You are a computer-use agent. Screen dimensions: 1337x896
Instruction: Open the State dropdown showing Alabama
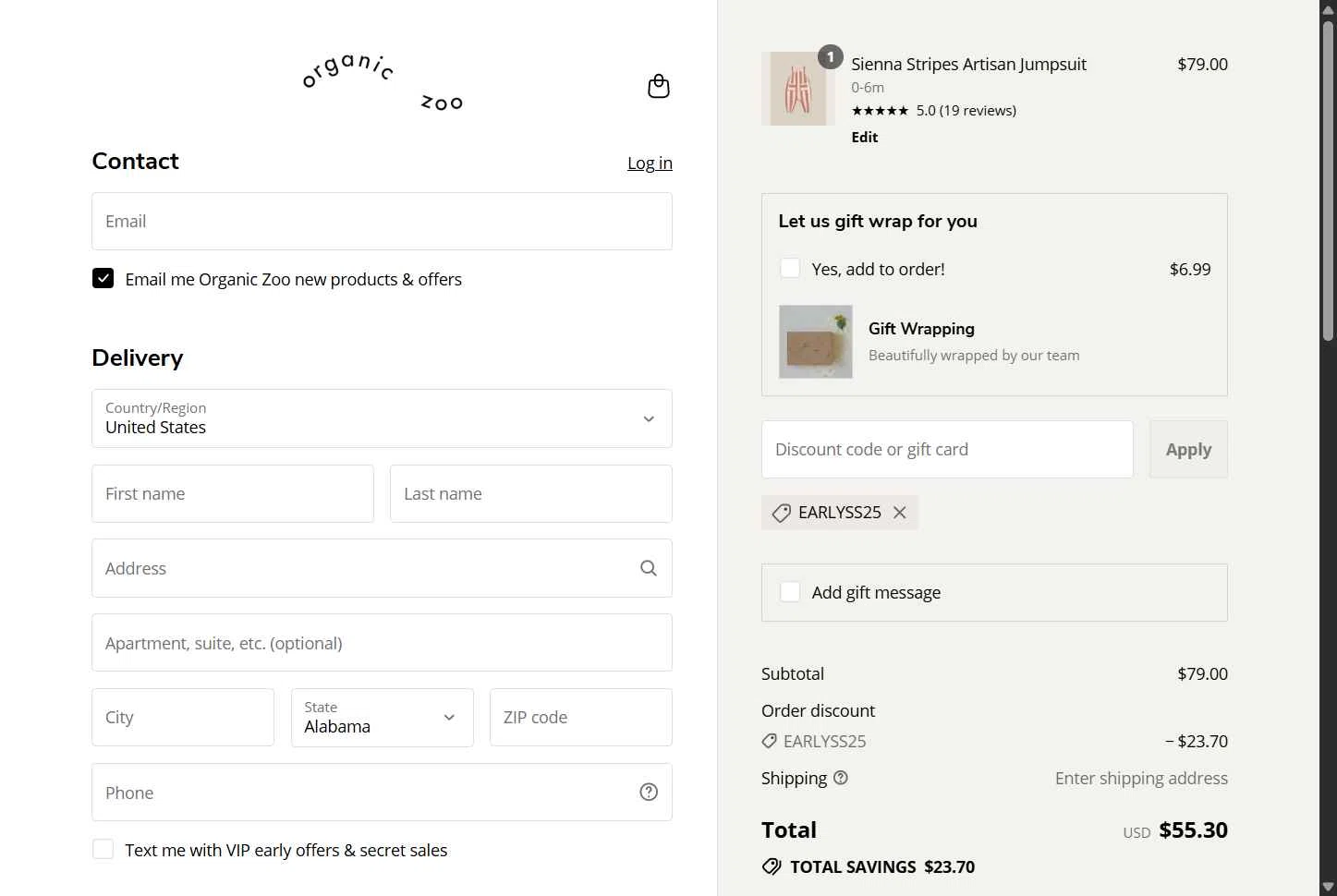tap(382, 718)
